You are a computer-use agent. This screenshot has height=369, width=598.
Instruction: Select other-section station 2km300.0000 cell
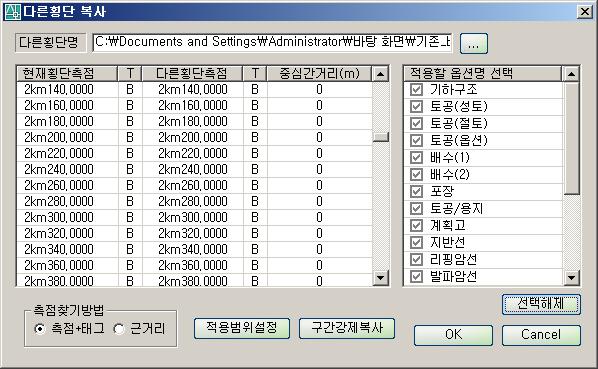click(x=193, y=218)
